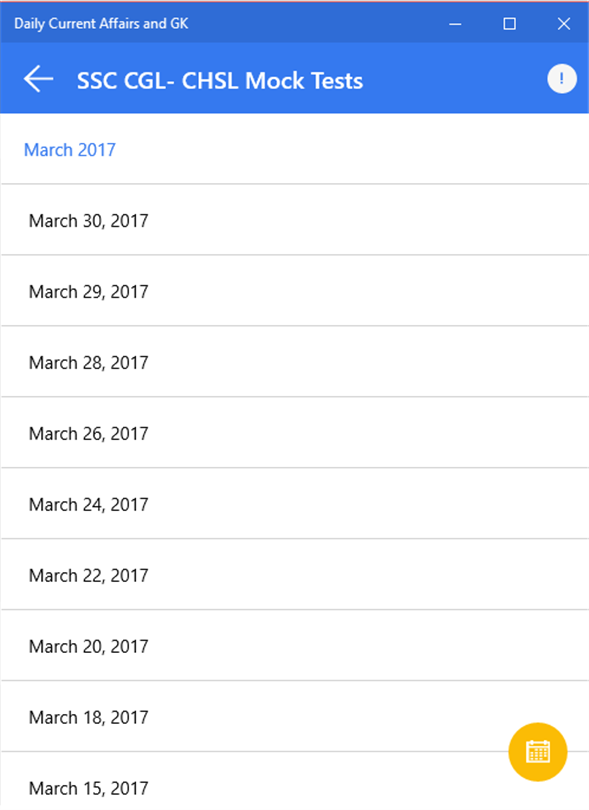Close the Daily Current Affairs window
The width and height of the screenshot is (589, 810).
564,24
